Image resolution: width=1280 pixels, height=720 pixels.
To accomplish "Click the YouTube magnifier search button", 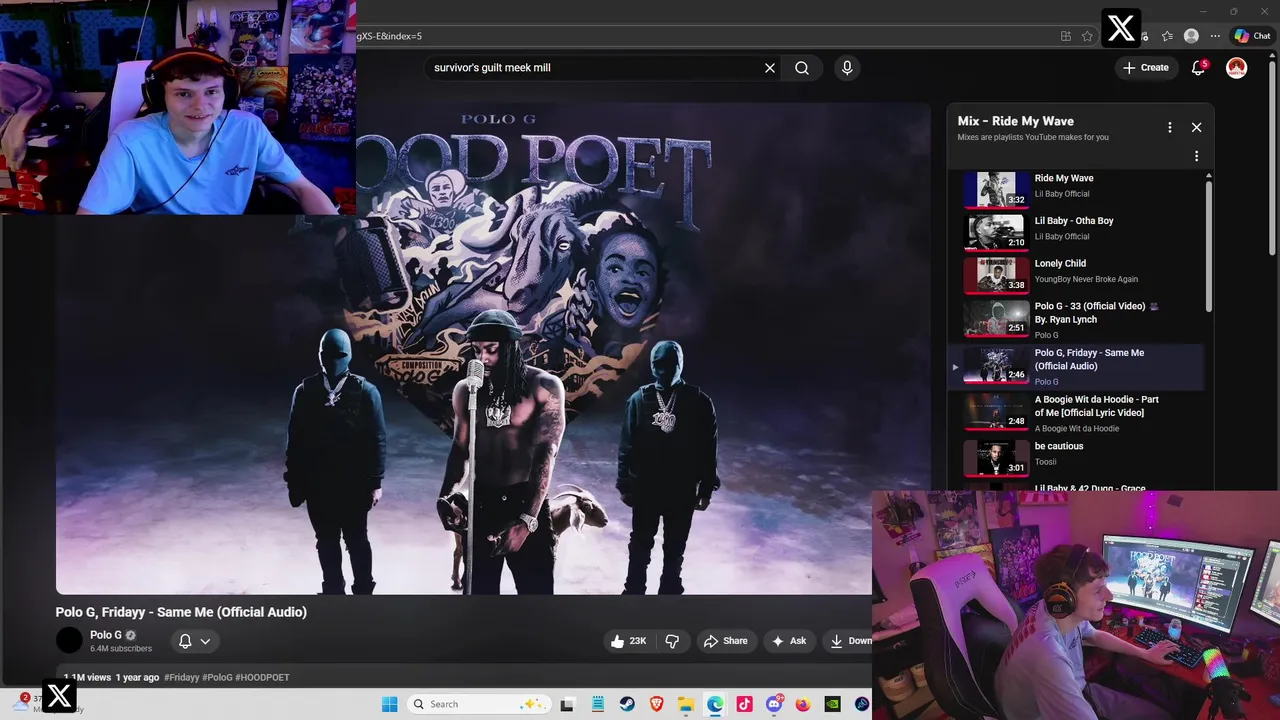I will coord(802,68).
